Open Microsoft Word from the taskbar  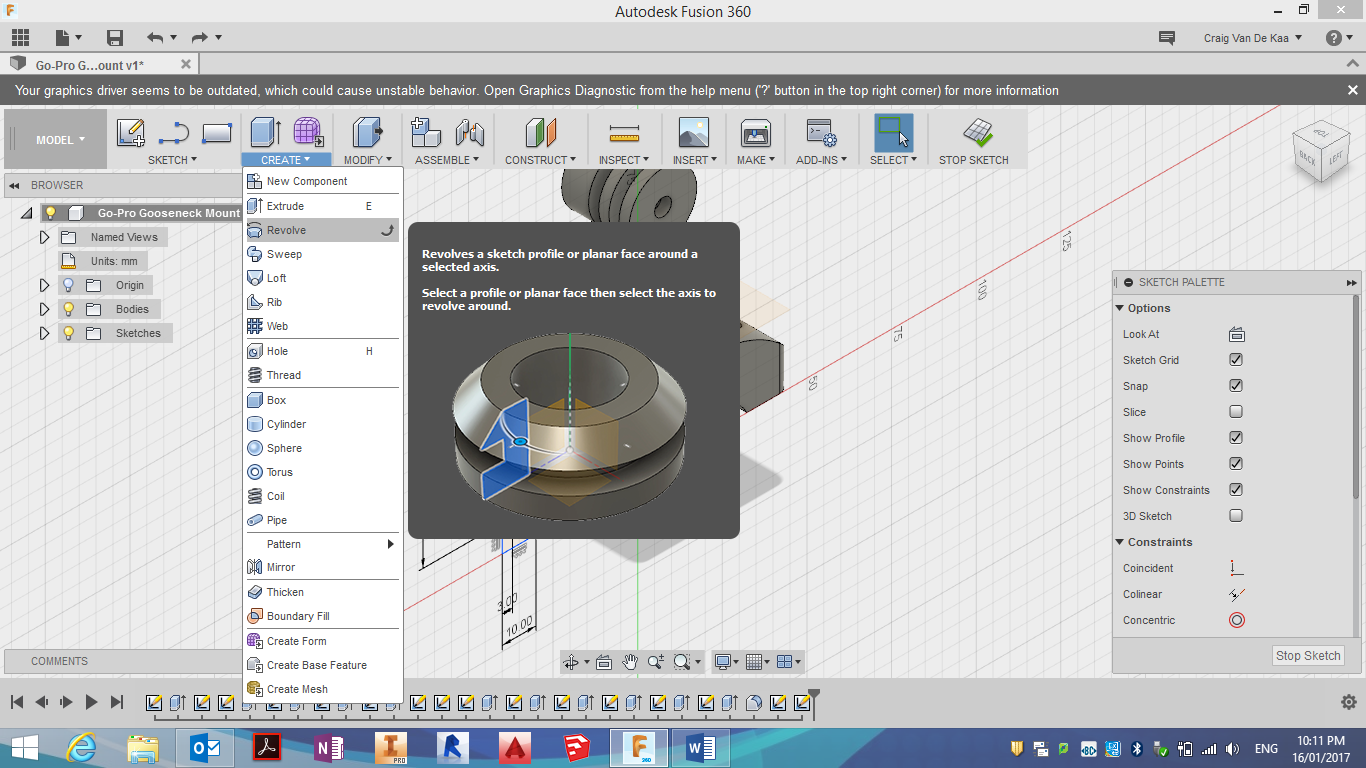click(x=701, y=748)
